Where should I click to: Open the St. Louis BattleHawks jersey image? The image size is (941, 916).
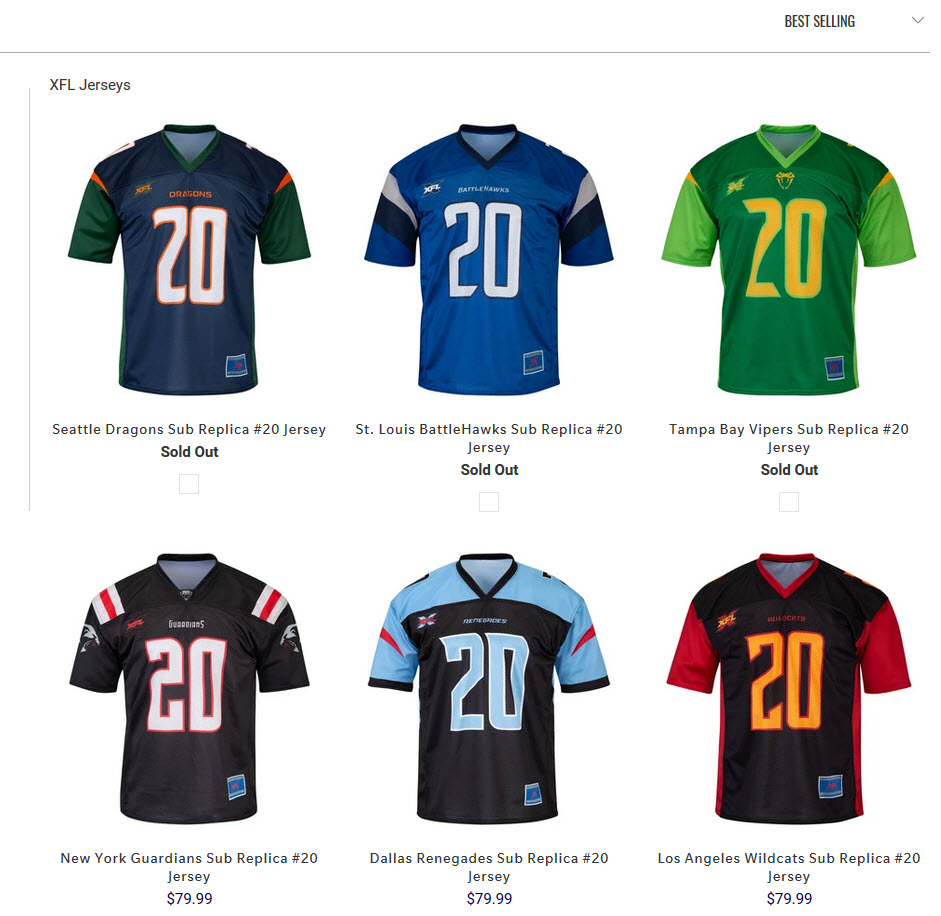click(489, 259)
